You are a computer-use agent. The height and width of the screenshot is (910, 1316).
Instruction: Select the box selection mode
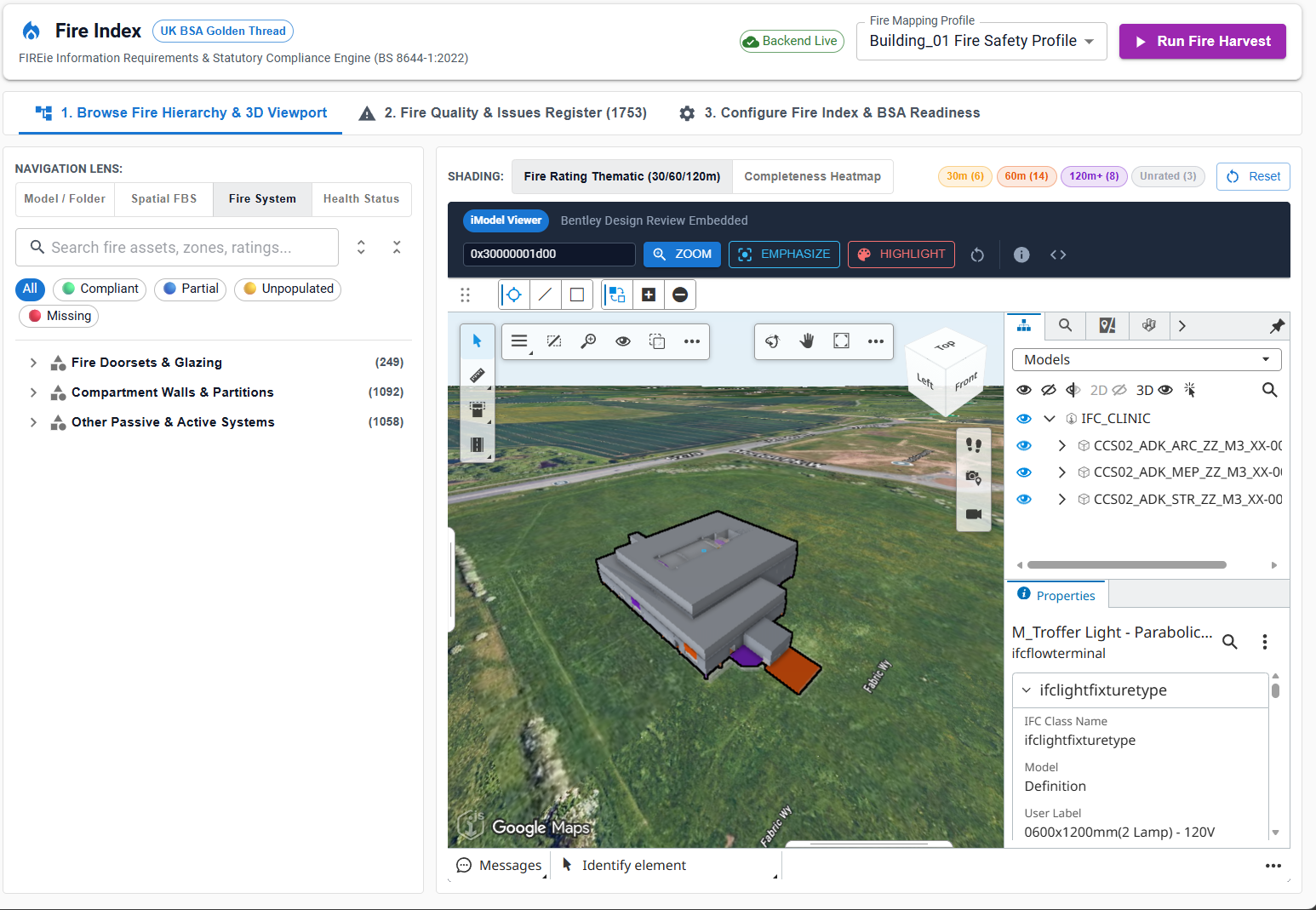point(577,295)
